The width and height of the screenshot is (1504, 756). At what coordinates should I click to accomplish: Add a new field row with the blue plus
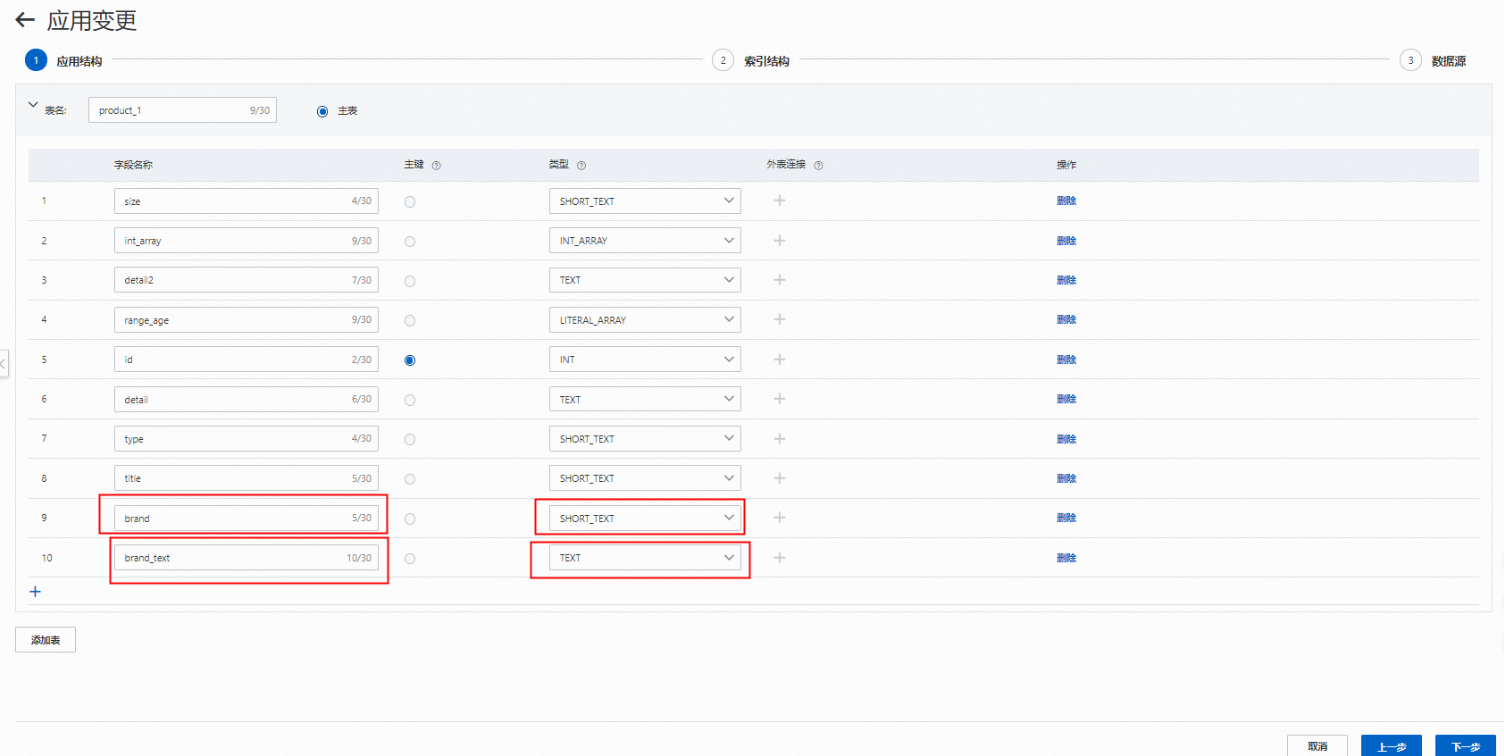tap(35, 592)
